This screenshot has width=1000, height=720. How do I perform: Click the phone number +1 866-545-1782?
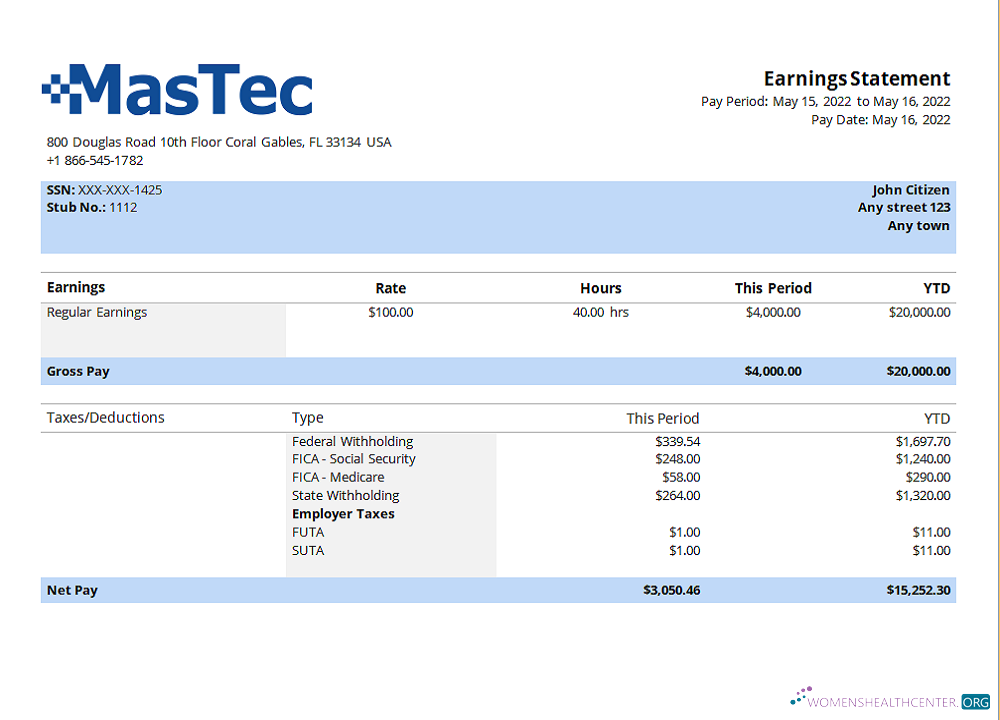(x=94, y=160)
